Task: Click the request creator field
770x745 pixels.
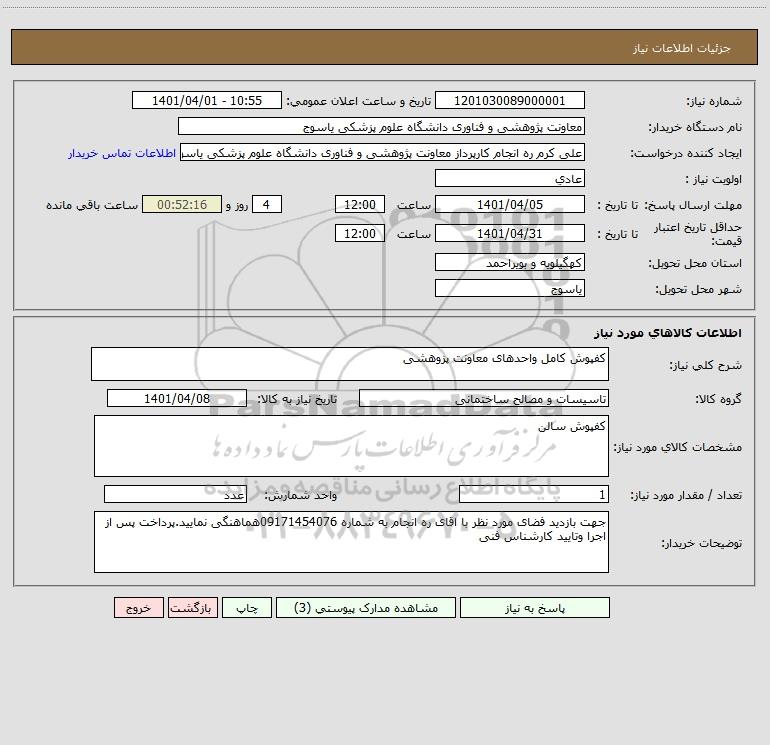Action: (x=383, y=152)
